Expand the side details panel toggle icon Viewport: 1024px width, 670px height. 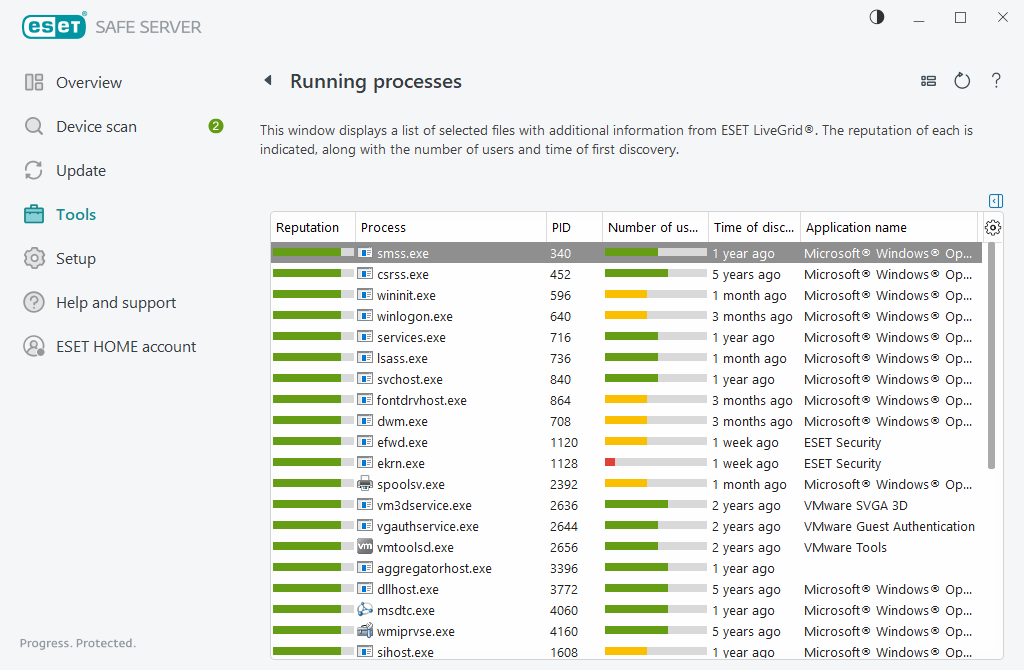click(995, 200)
